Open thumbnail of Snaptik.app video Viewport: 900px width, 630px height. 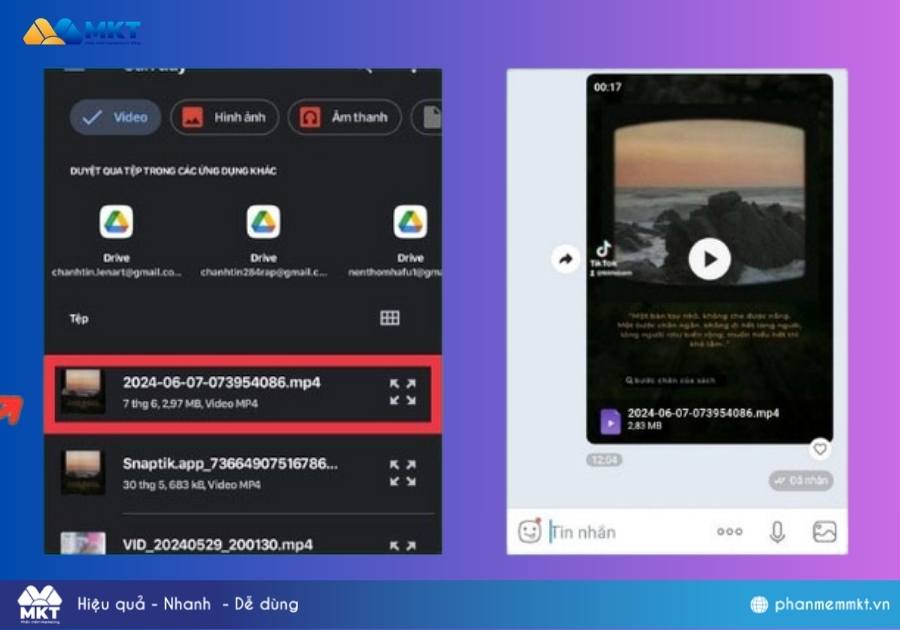(x=83, y=472)
